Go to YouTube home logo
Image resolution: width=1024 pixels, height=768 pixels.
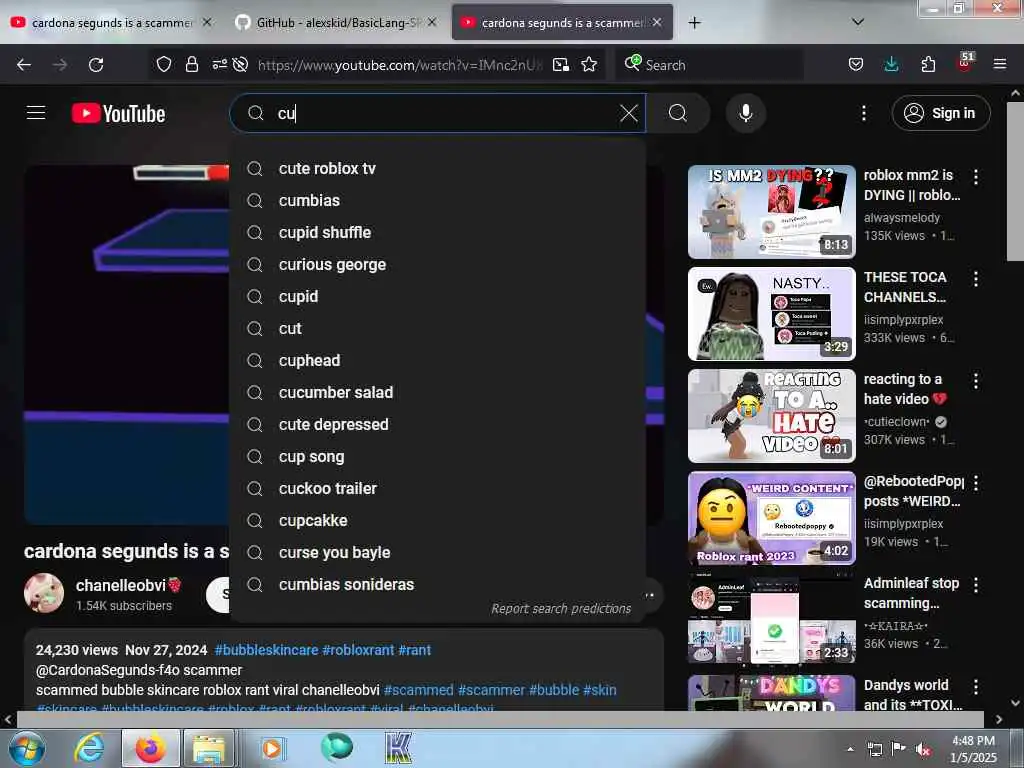(x=118, y=114)
